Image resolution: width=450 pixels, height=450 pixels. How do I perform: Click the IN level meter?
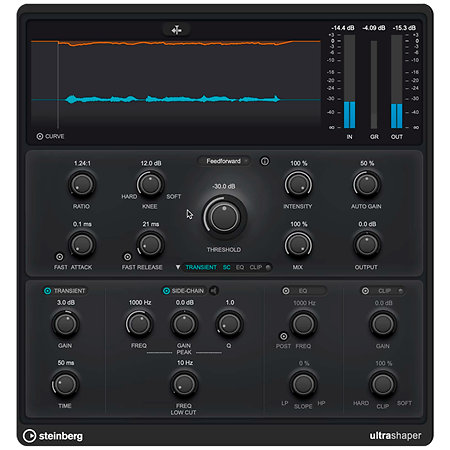coord(349,81)
